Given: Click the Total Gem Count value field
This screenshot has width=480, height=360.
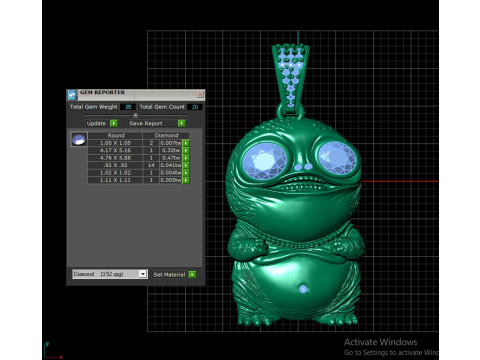Looking at the screenshot, I should point(195,107).
